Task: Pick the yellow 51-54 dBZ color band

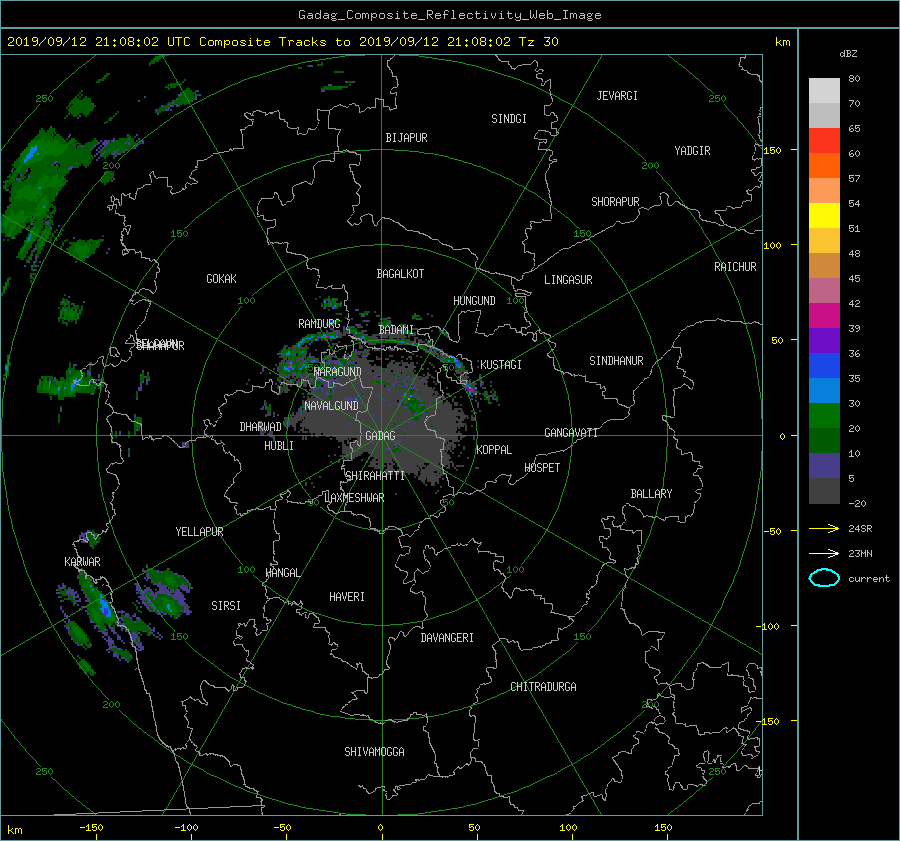Action: pos(824,216)
